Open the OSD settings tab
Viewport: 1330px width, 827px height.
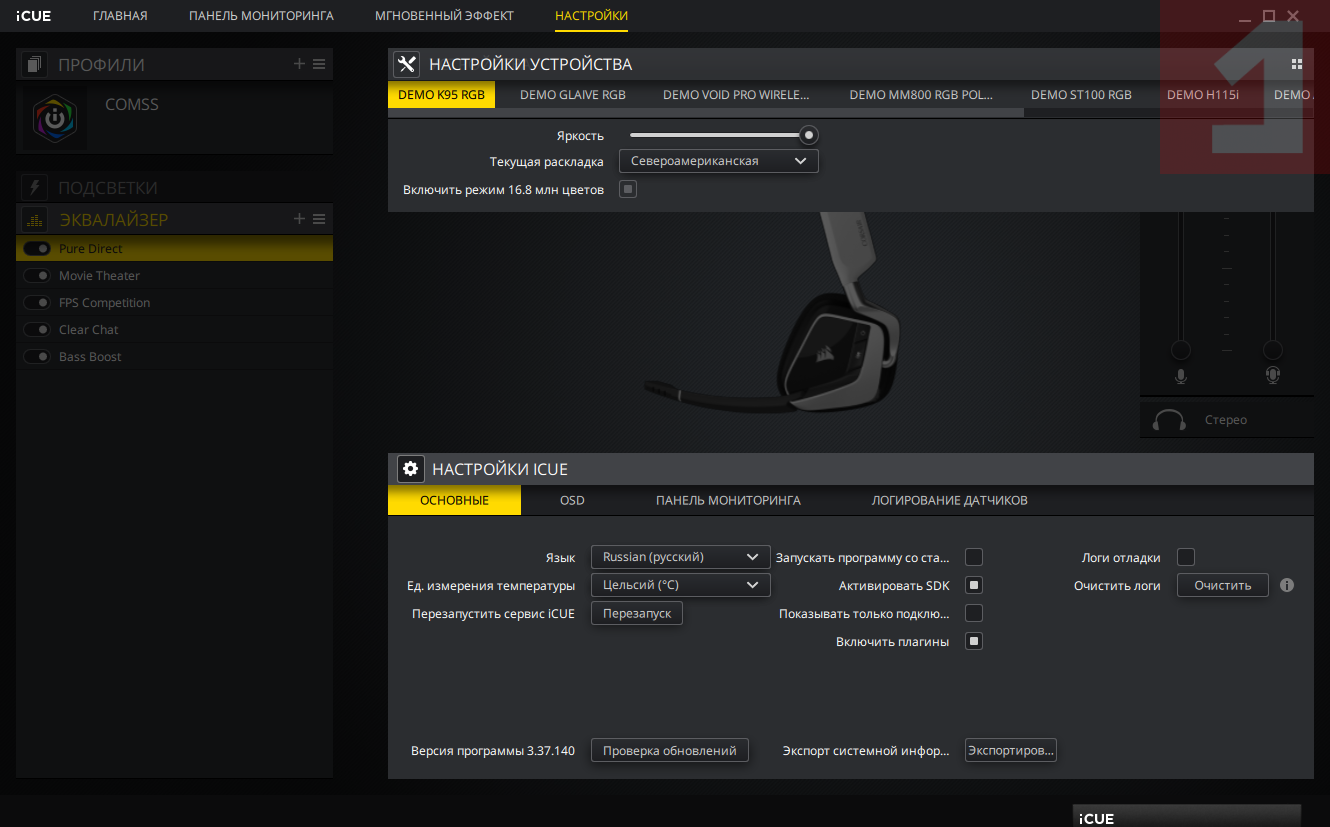coord(572,501)
